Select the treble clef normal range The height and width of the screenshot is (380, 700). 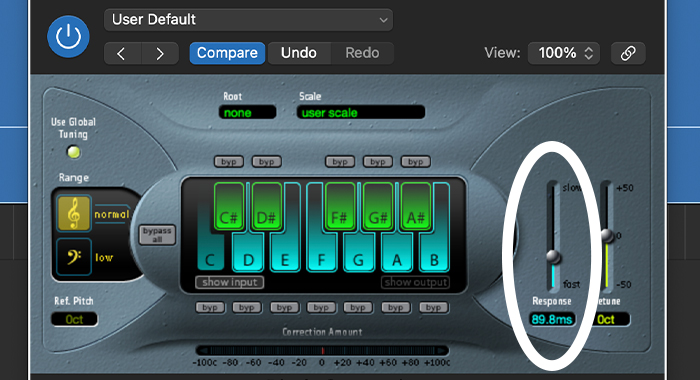(74, 213)
